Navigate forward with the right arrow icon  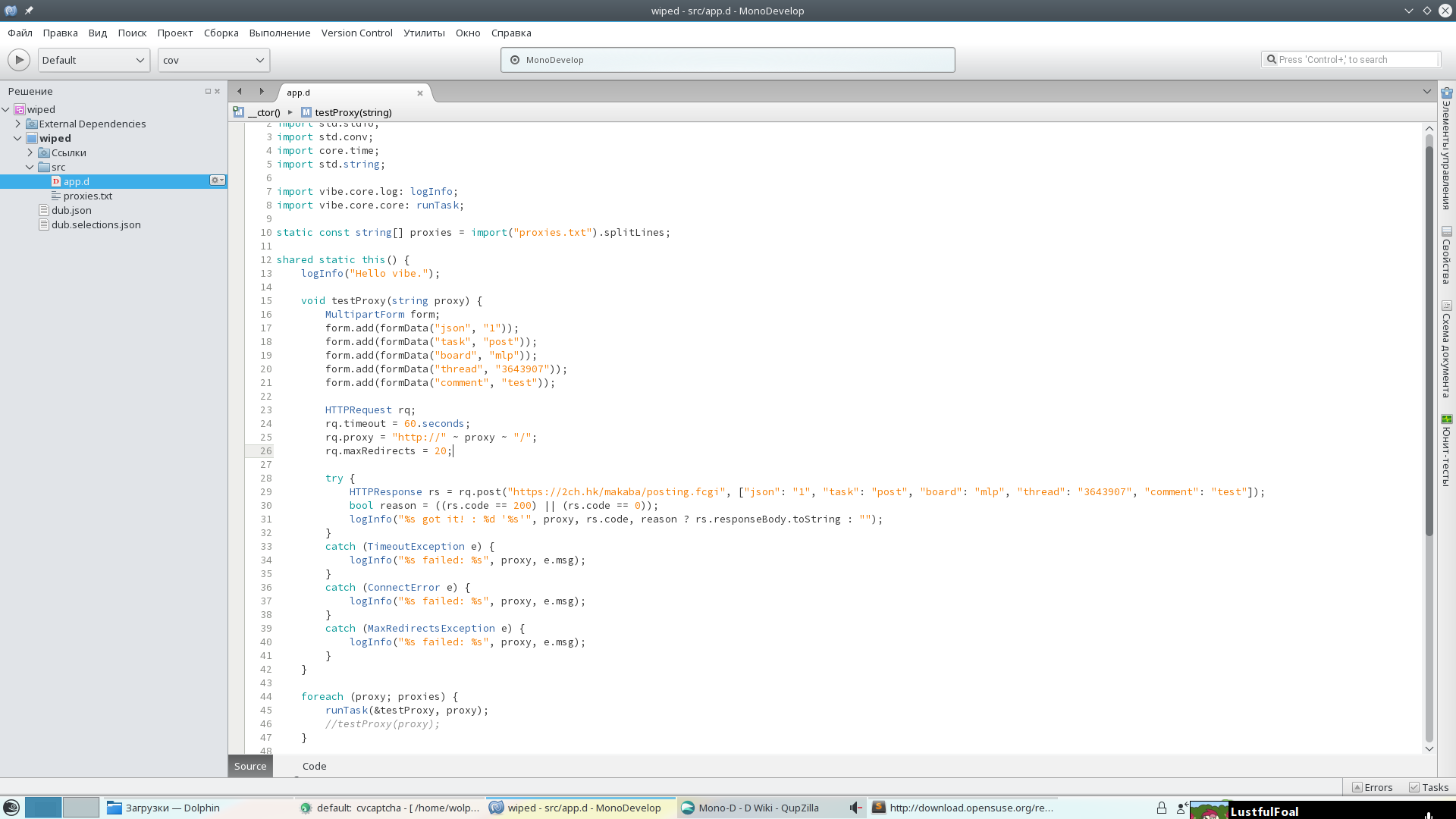(262, 92)
